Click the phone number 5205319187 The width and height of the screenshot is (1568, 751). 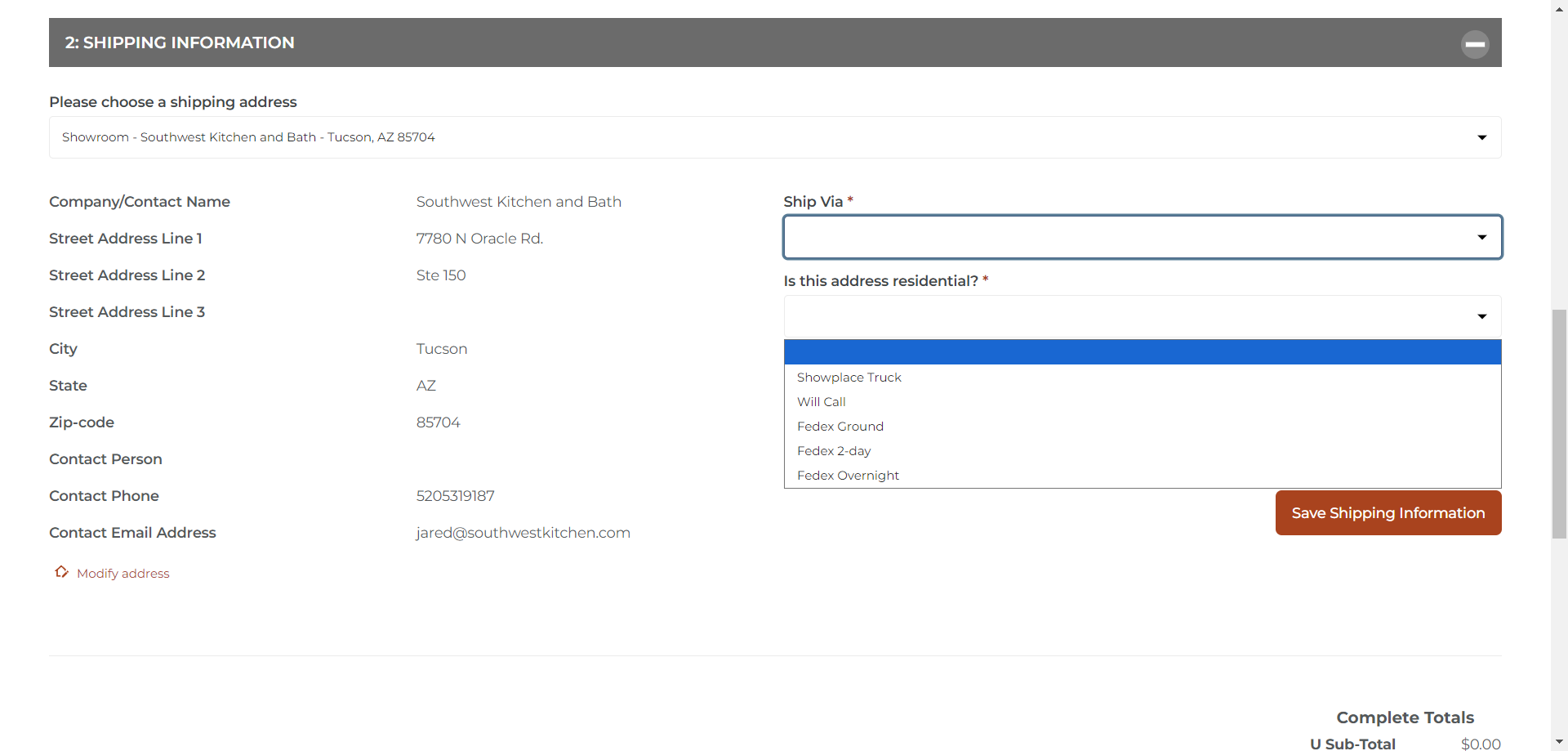point(456,496)
